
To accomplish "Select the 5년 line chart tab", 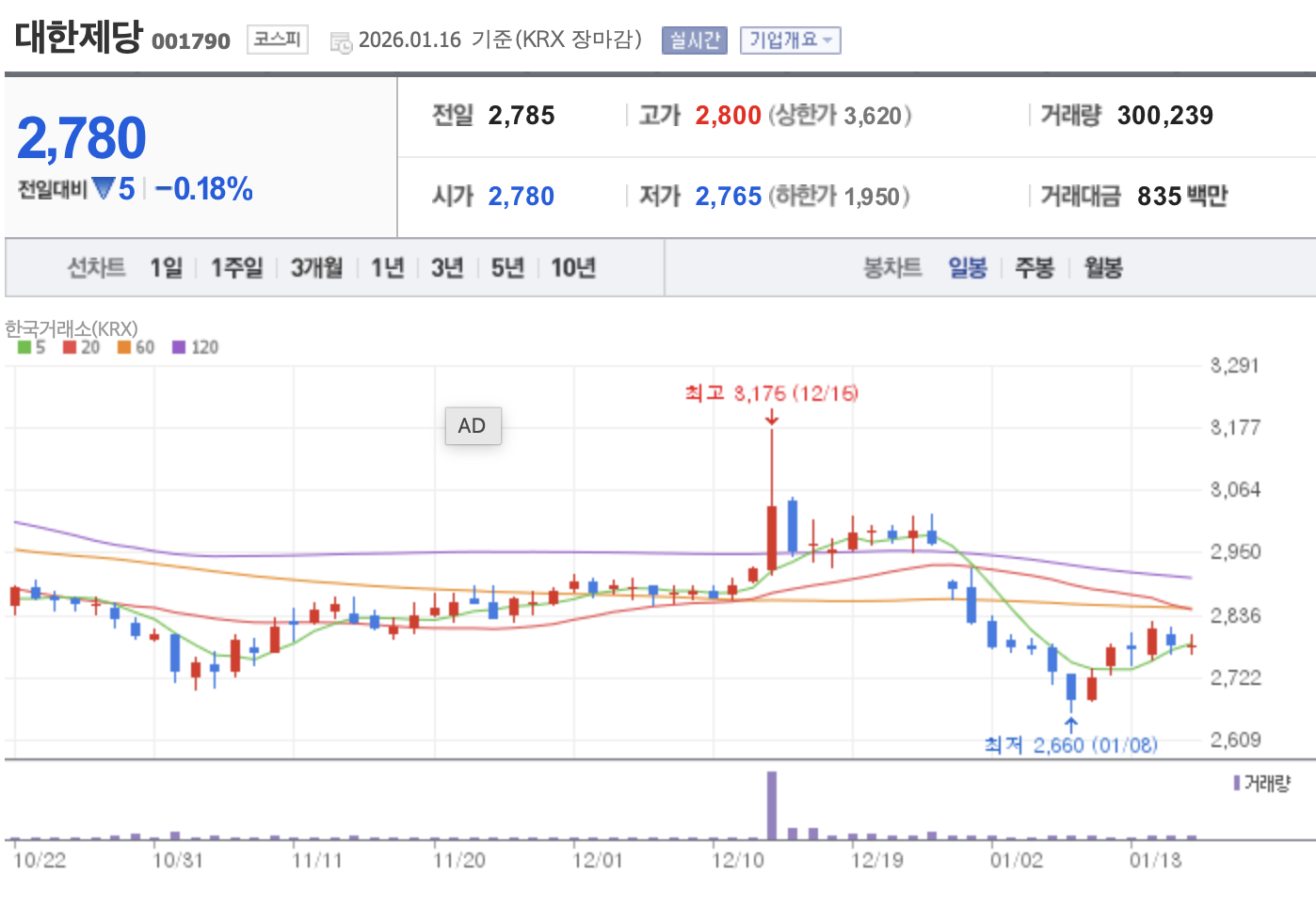I will click(x=507, y=268).
